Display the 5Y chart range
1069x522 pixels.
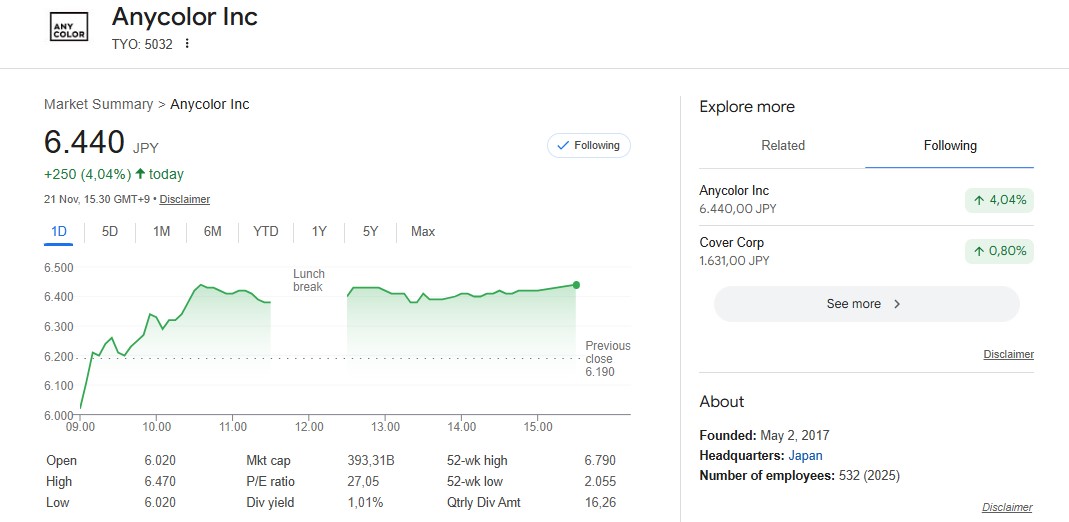[x=370, y=232]
